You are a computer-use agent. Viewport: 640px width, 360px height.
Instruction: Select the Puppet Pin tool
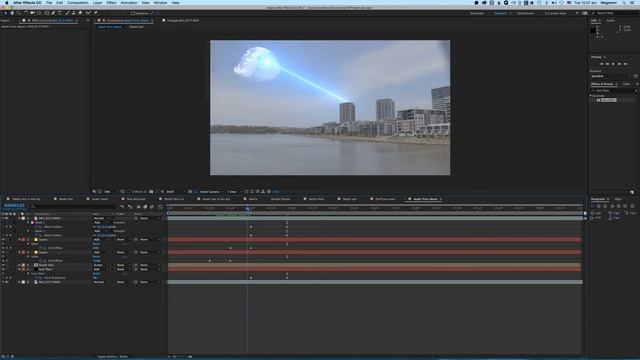pos(96,13)
